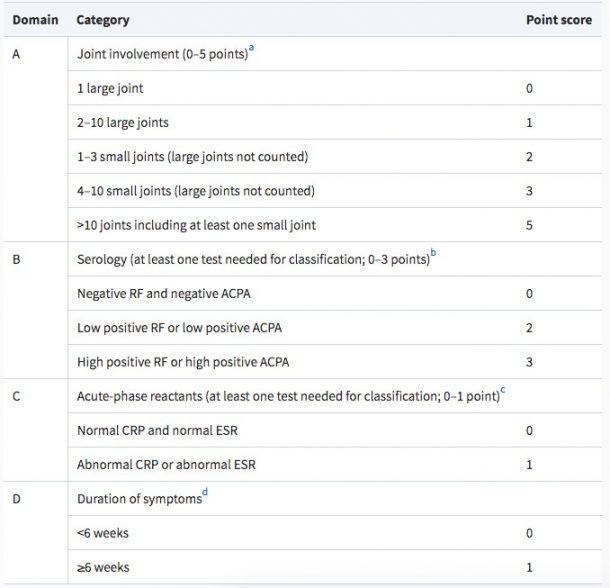Screen dimensions: 610x588
Task: Click the Point score column header
Action: (557, 20)
